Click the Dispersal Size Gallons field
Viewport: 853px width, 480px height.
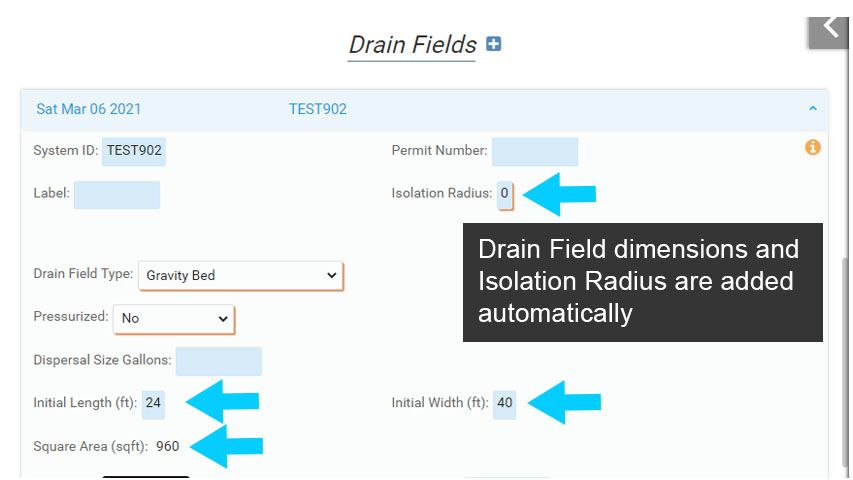pyautogui.click(x=218, y=361)
